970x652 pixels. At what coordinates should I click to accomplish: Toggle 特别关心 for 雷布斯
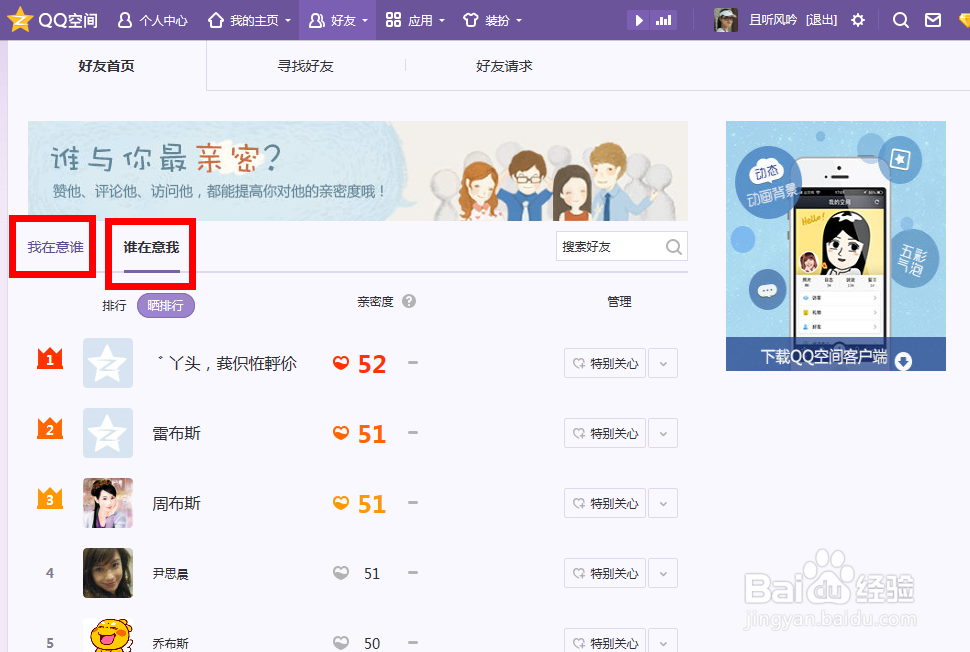604,433
